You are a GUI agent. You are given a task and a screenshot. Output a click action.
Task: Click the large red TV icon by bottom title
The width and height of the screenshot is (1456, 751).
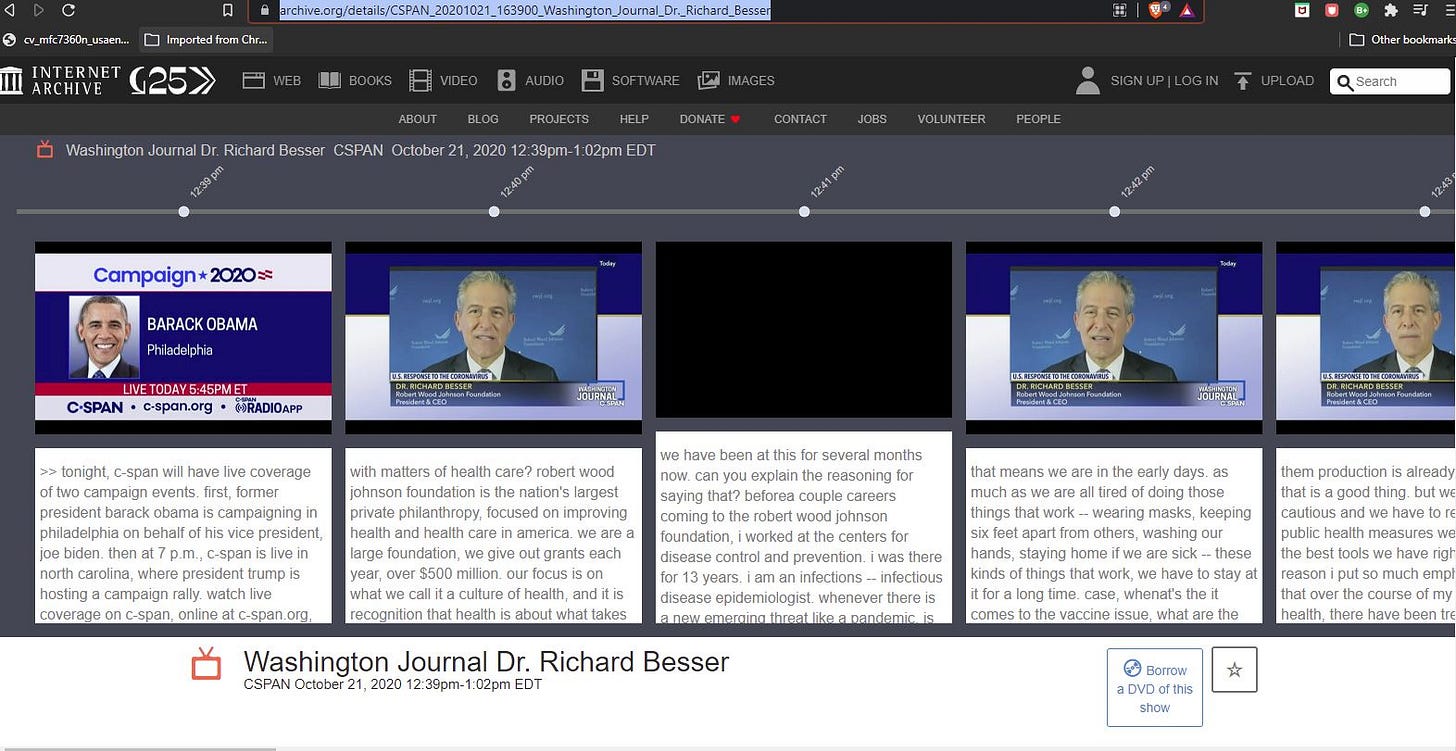point(206,664)
